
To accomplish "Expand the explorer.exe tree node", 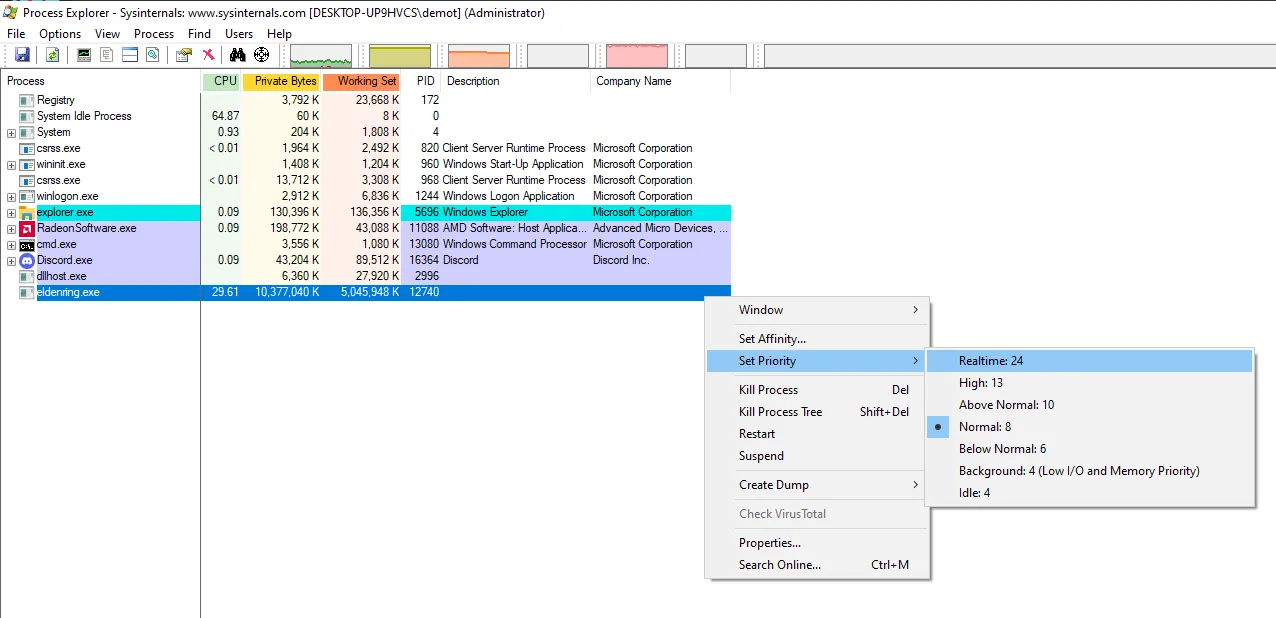I will 11,213.
